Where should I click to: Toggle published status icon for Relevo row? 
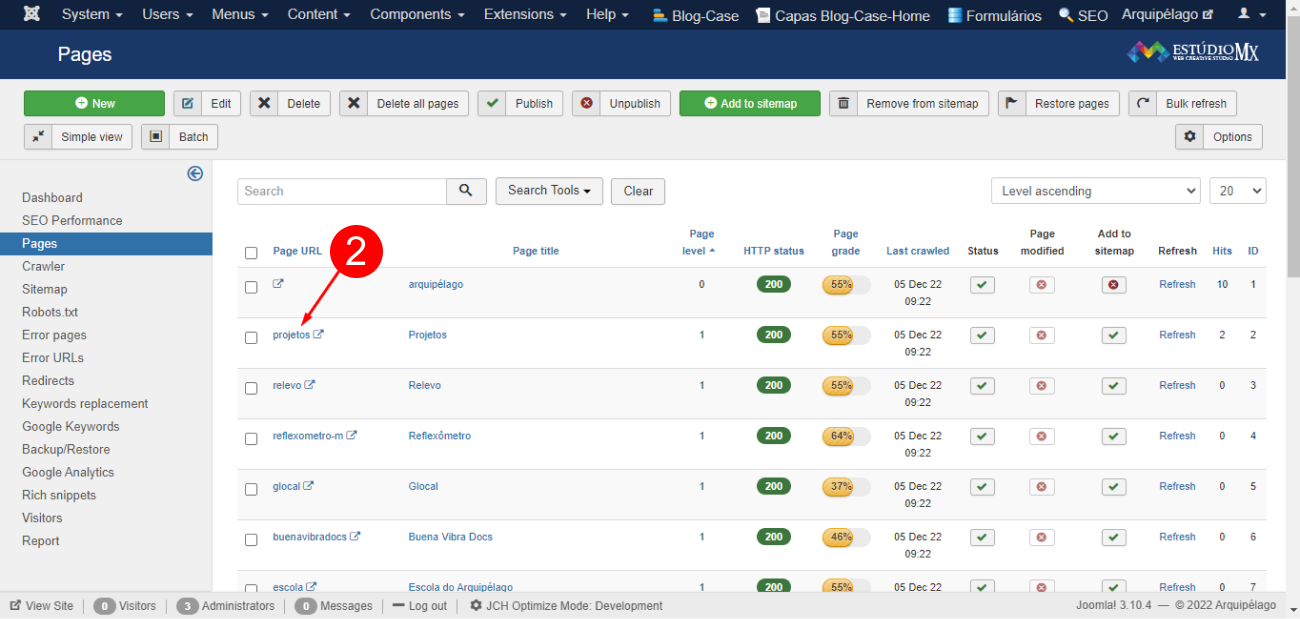982,386
